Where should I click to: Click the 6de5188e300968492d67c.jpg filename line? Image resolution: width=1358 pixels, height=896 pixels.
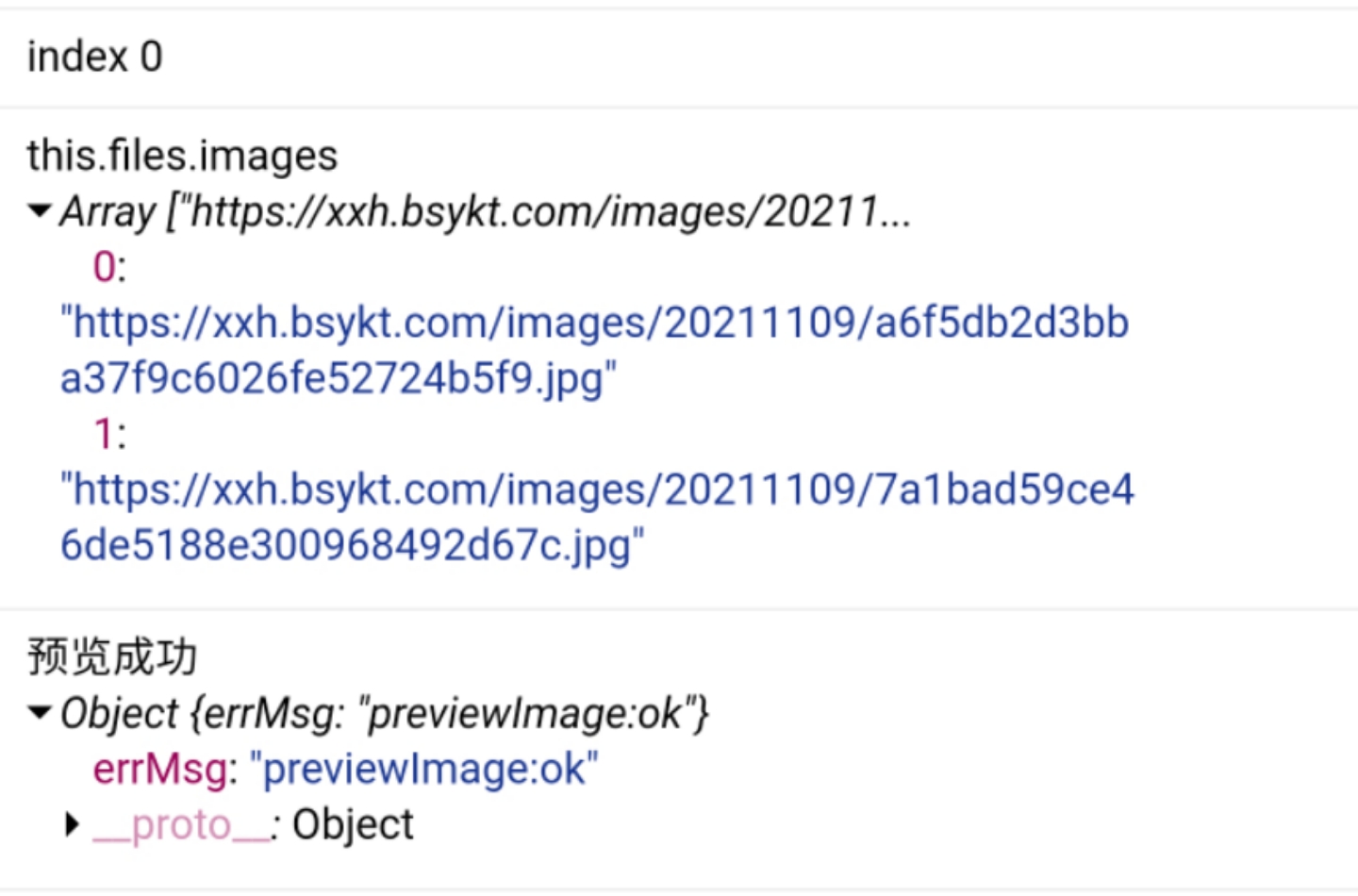click(x=352, y=546)
